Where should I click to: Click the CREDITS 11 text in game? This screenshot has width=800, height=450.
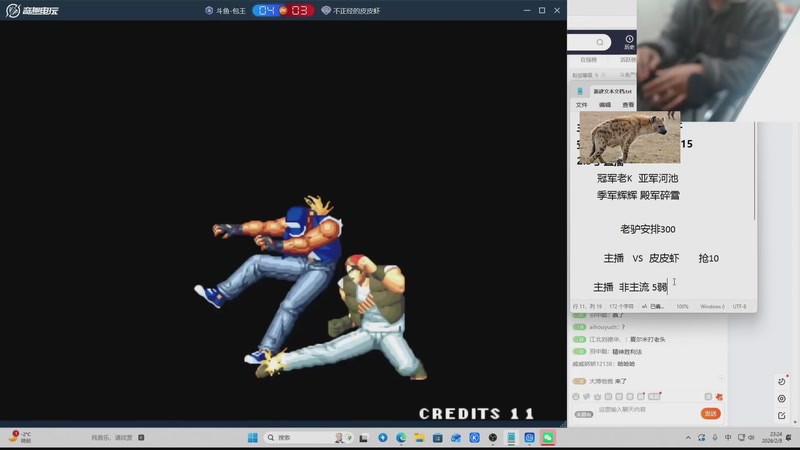point(477,413)
